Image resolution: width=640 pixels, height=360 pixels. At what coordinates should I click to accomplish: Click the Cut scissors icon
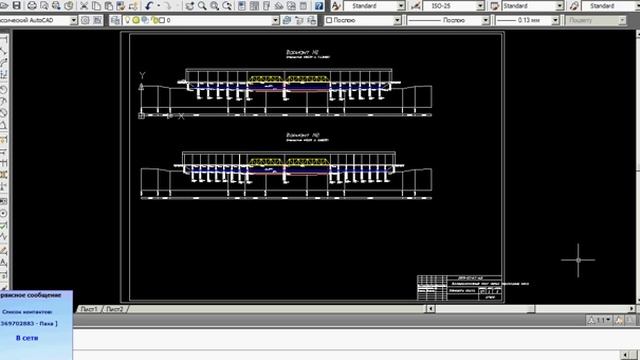[x=84, y=6]
